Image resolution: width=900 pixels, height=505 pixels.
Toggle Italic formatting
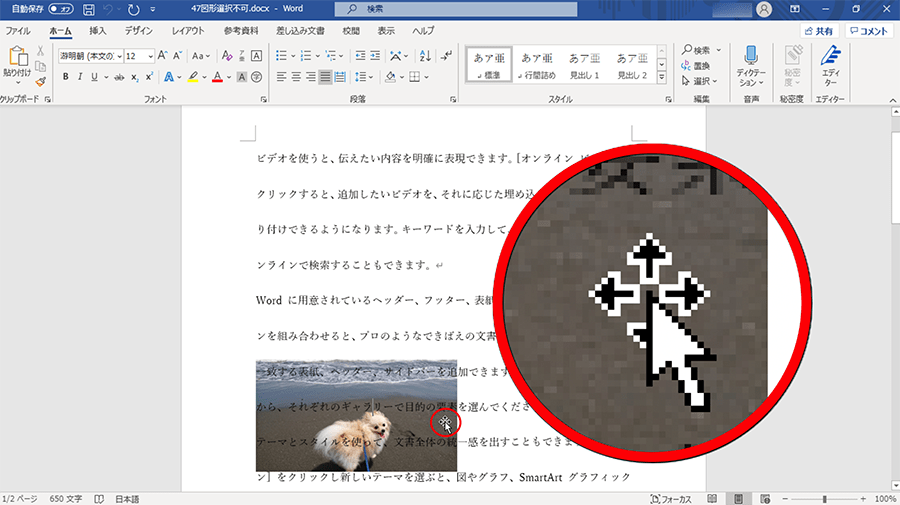point(79,77)
